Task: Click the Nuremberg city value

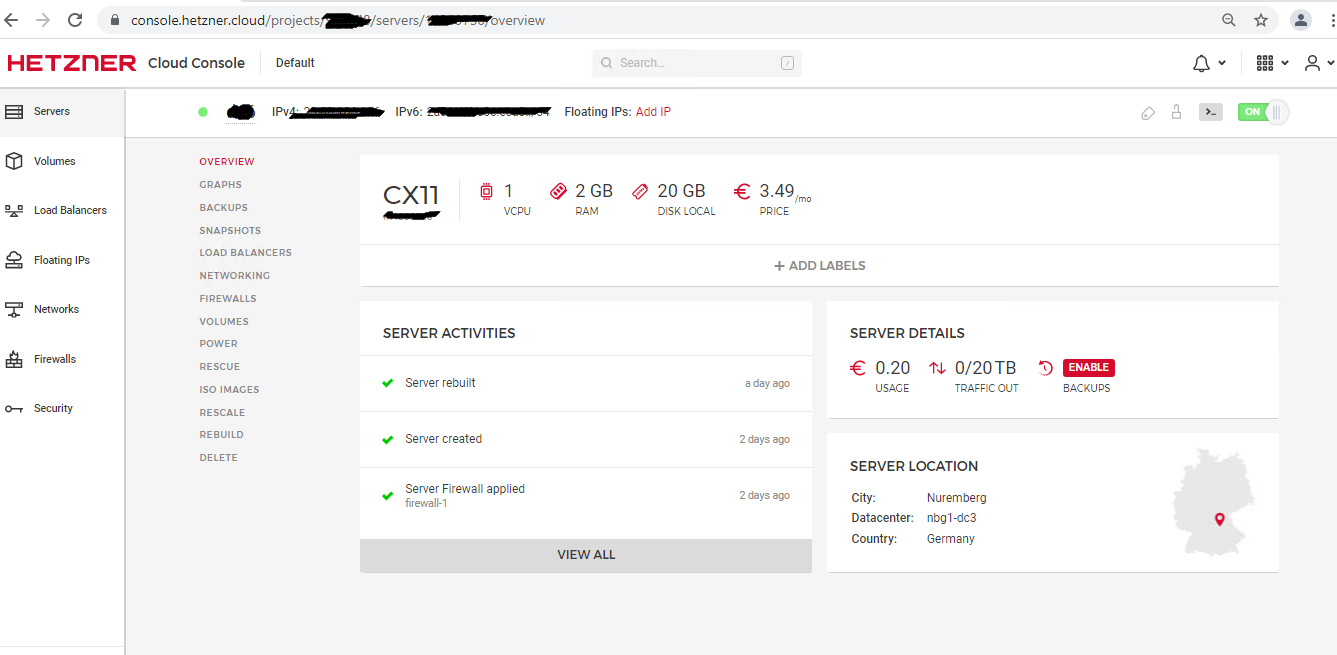Action: [956, 498]
